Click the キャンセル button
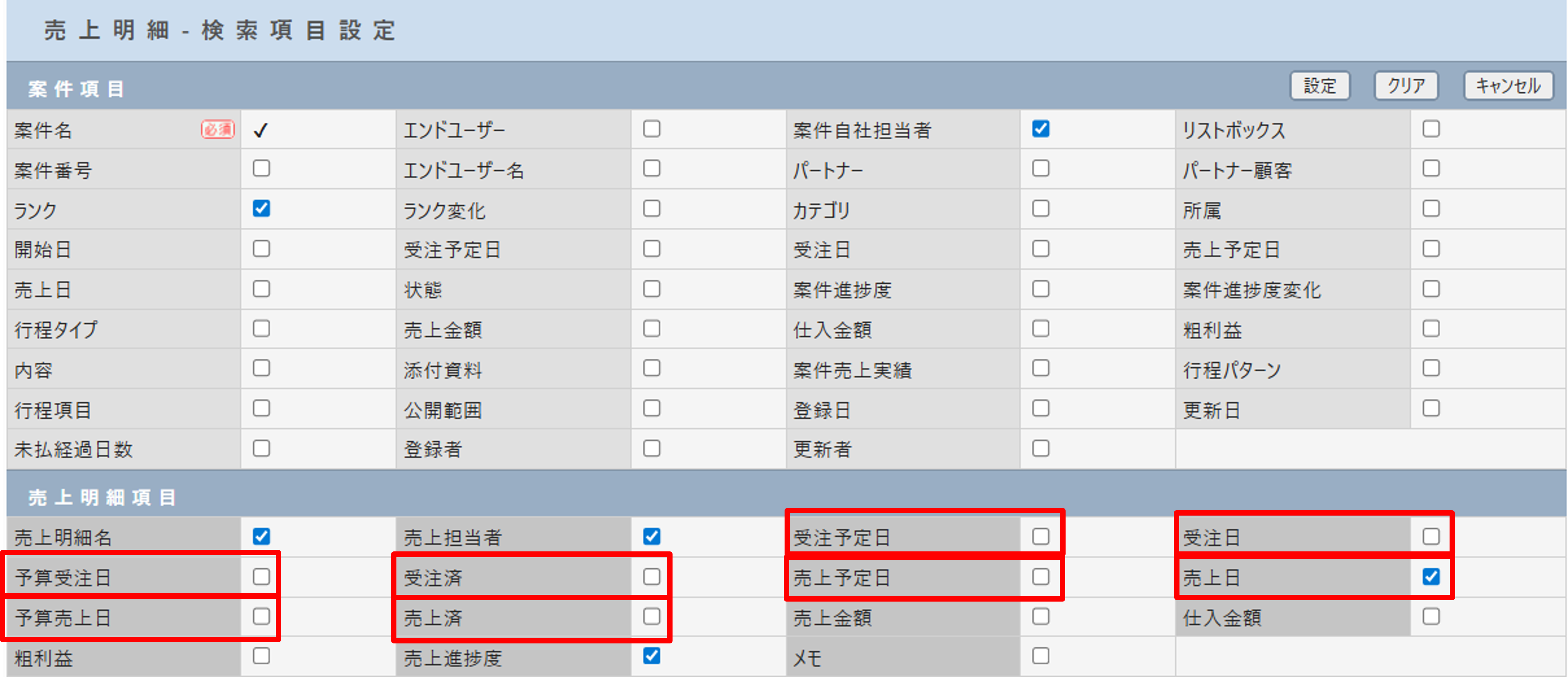The image size is (1568, 677). coord(1508,86)
